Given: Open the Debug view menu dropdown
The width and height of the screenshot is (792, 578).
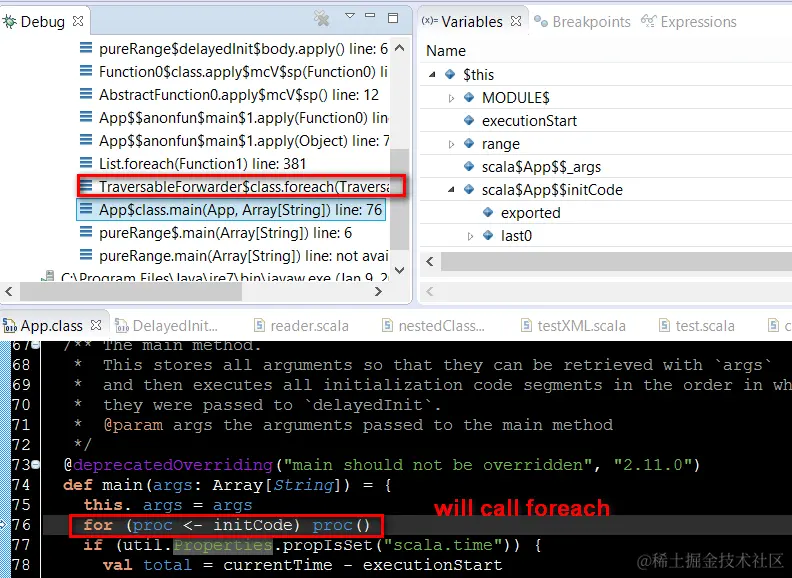Looking at the screenshot, I should tap(350, 16).
